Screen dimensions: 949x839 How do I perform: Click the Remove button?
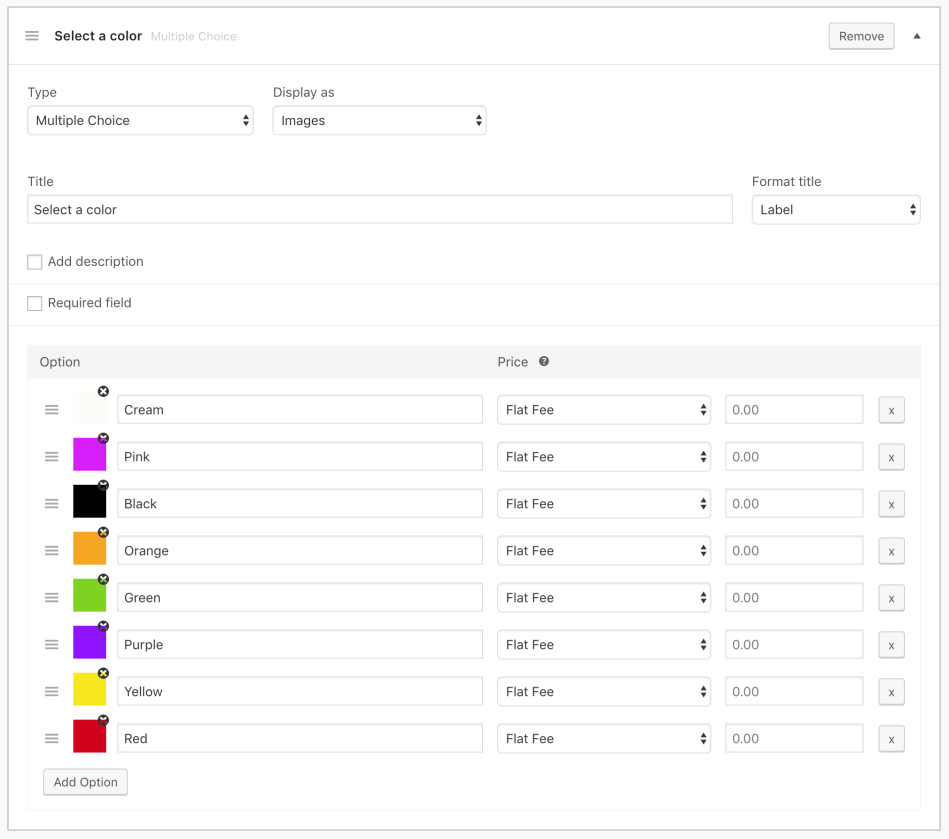coord(861,36)
